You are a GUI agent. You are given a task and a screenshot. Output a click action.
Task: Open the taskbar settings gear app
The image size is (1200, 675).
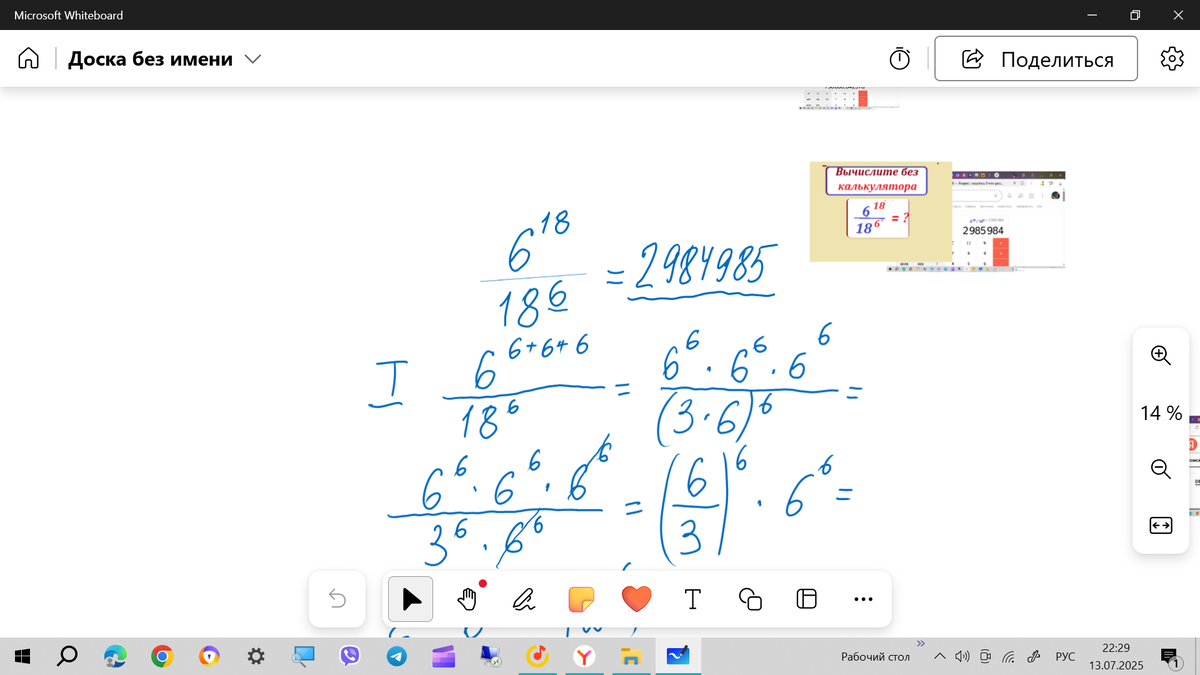[x=256, y=656]
